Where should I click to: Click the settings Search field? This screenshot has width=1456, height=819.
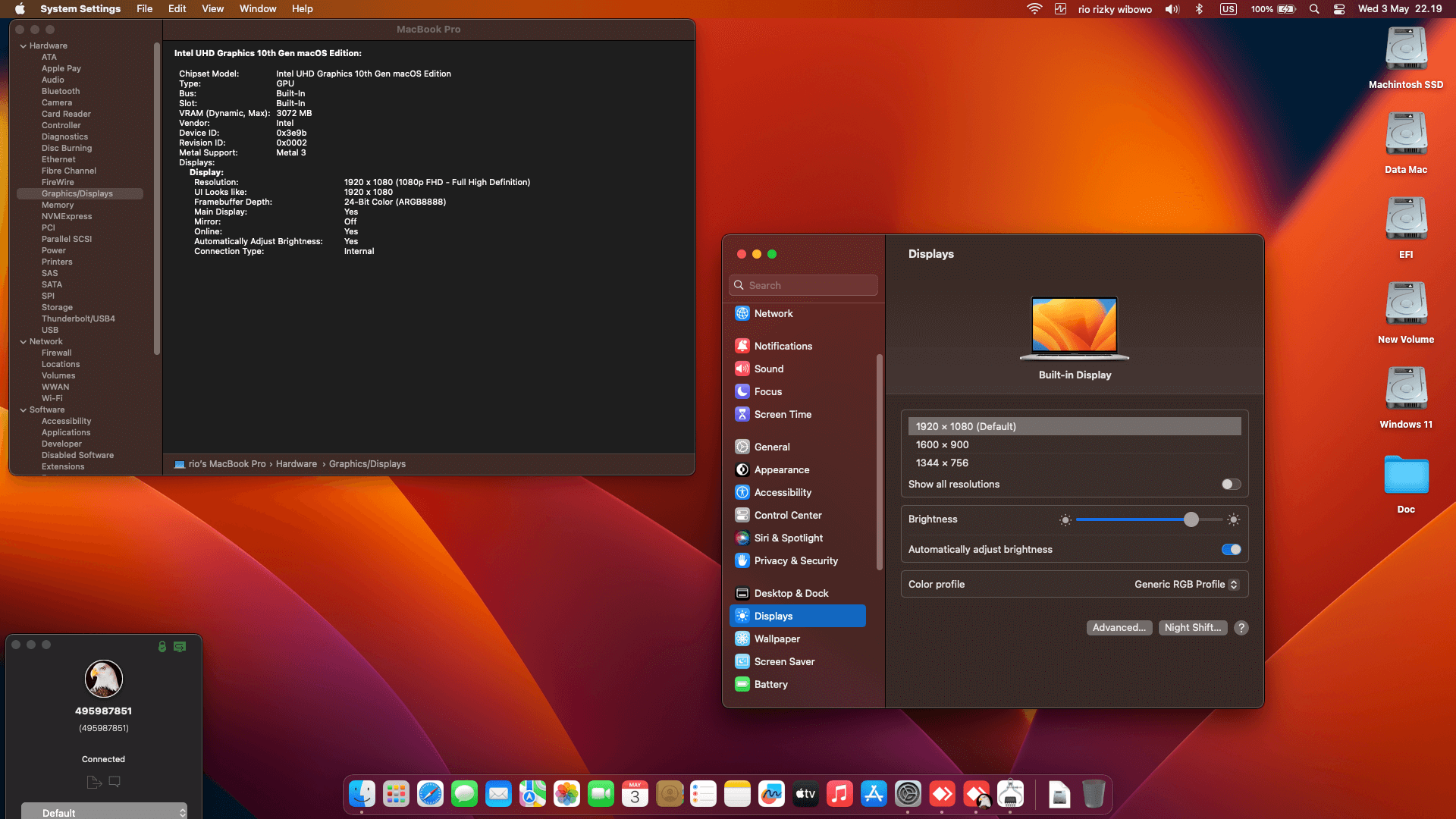804,286
